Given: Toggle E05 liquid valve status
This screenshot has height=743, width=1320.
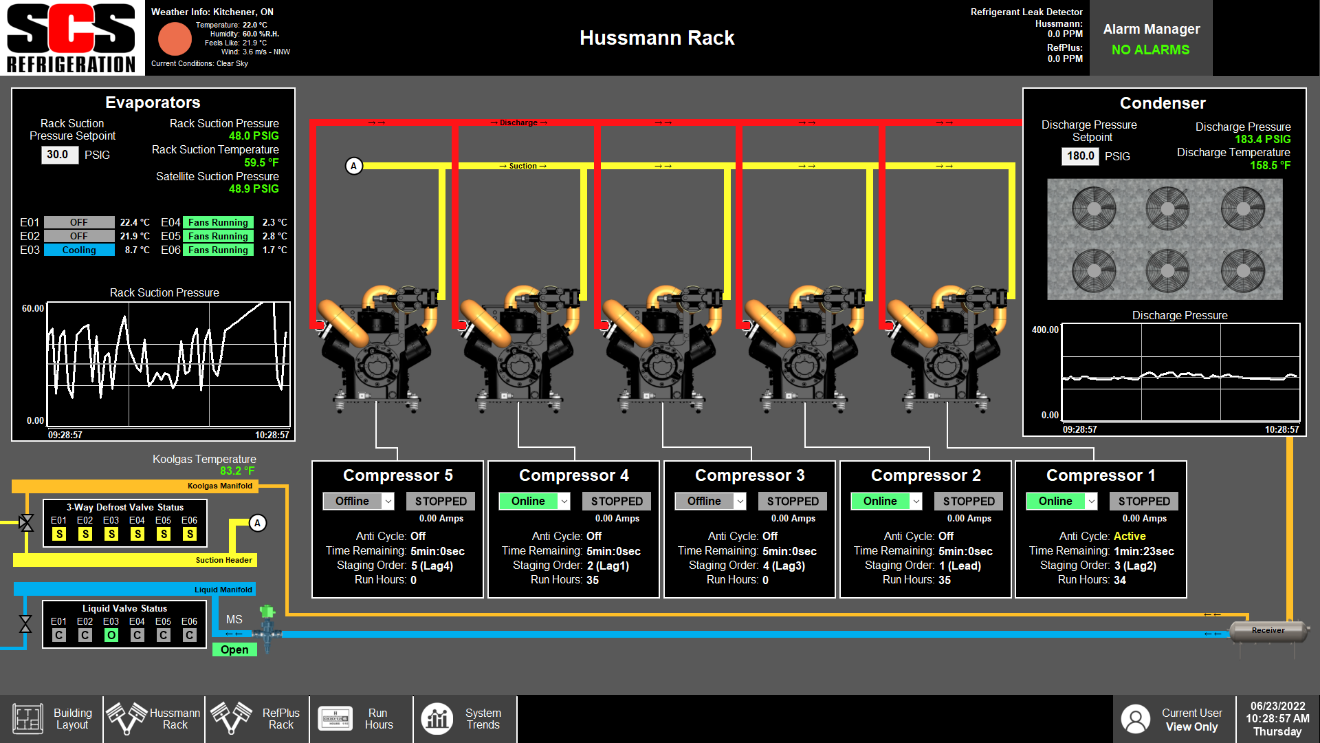Looking at the screenshot, I should click(163, 635).
